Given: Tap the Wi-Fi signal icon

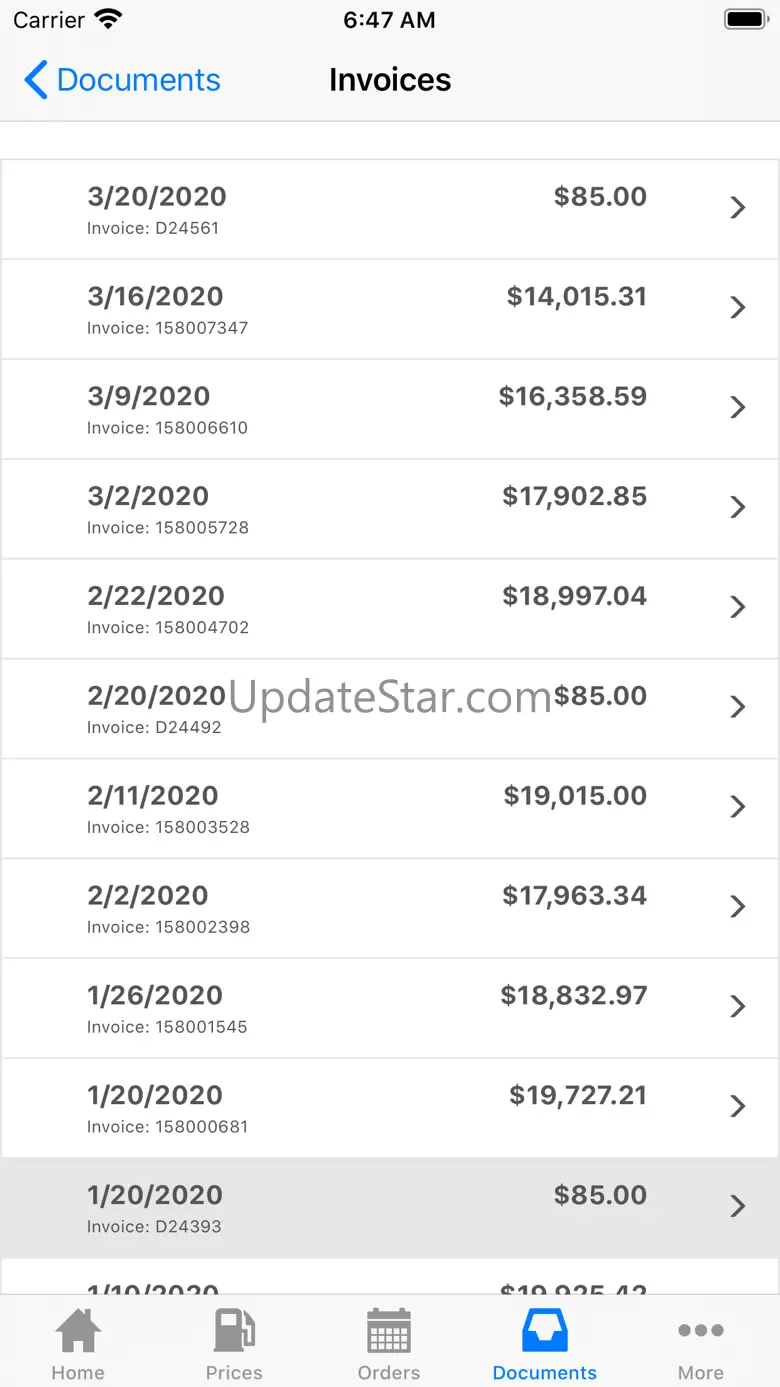Looking at the screenshot, I should (107, 20).
